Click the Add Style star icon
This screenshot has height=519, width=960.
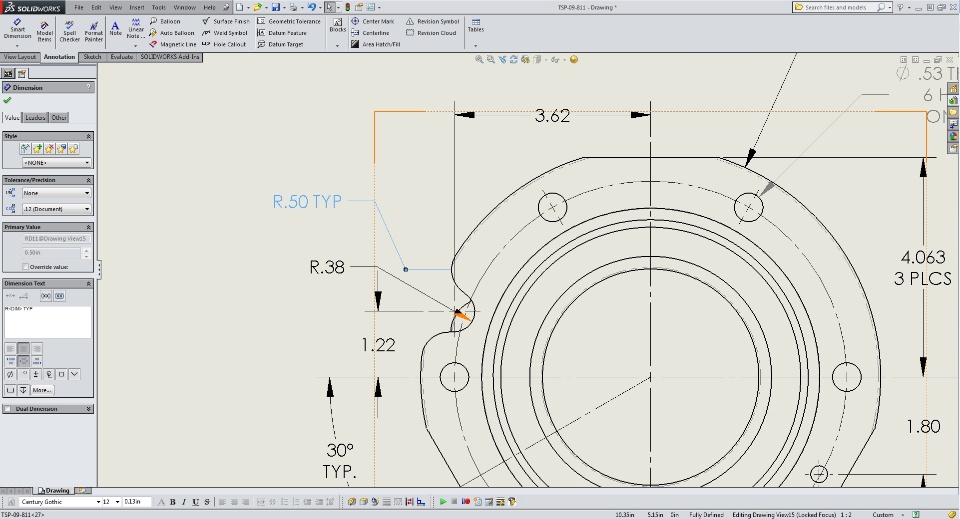(x=38, y=149)
